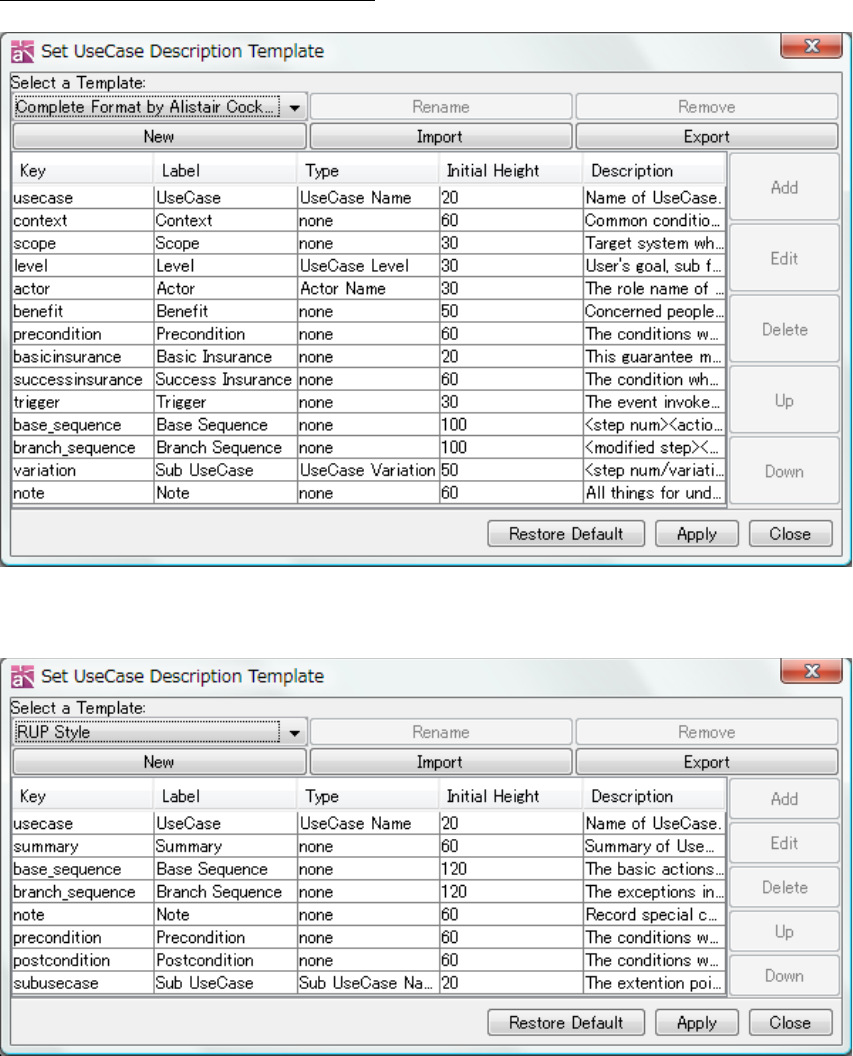The height and width of the screenshot is (1056, 853).
Task: Click the app icon in the RUP Style dialog title bar
Action: click(x=22, y=676)
